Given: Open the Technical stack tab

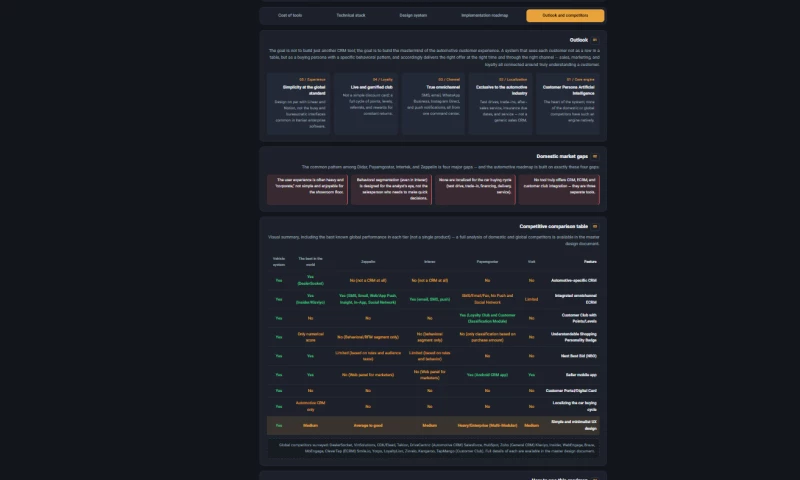Looking at the screenshot, I should (351, 15).
